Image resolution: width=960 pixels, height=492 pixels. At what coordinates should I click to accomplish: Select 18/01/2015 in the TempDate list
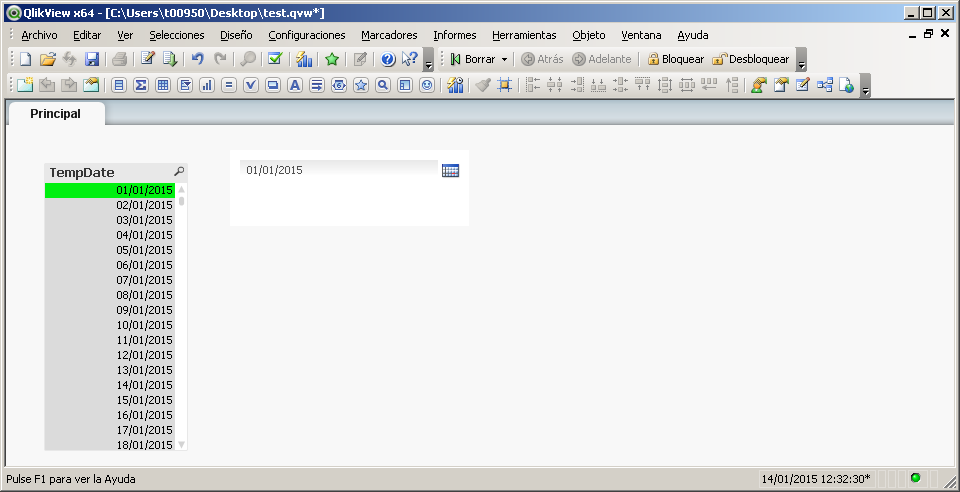[110, 445]
